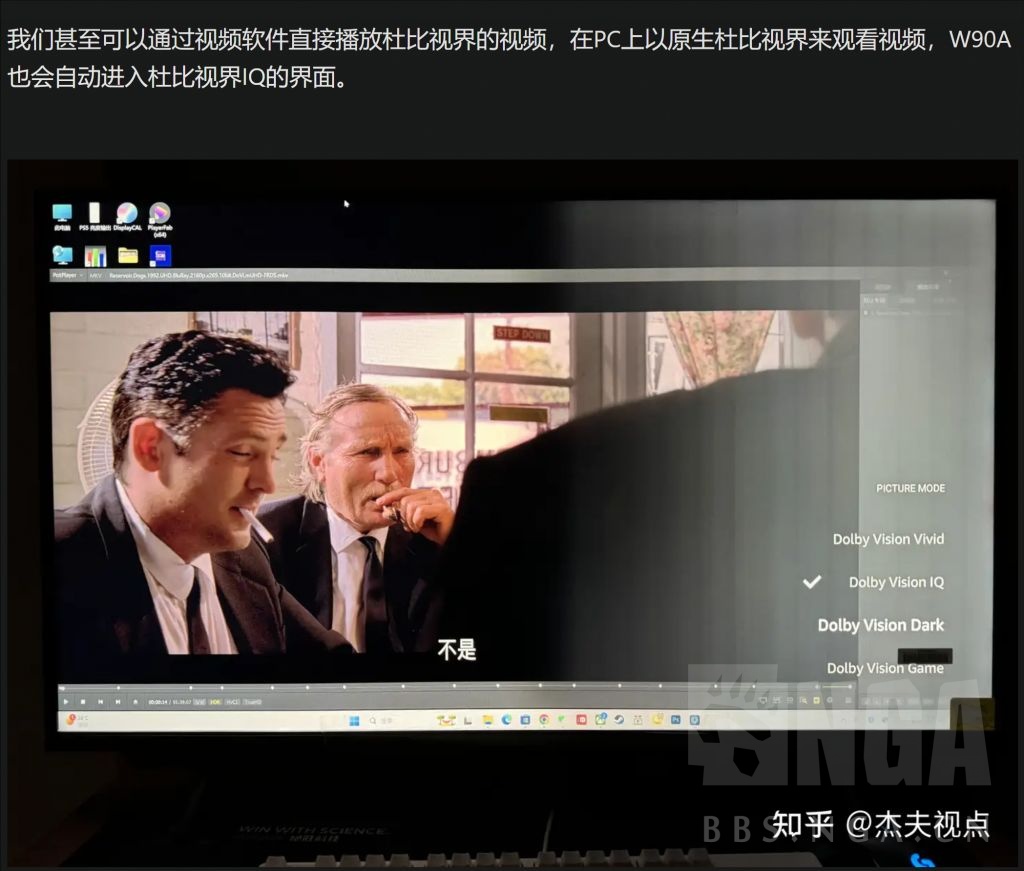Launch Google Chrome from the taskbar

click(x=543, y=718)
